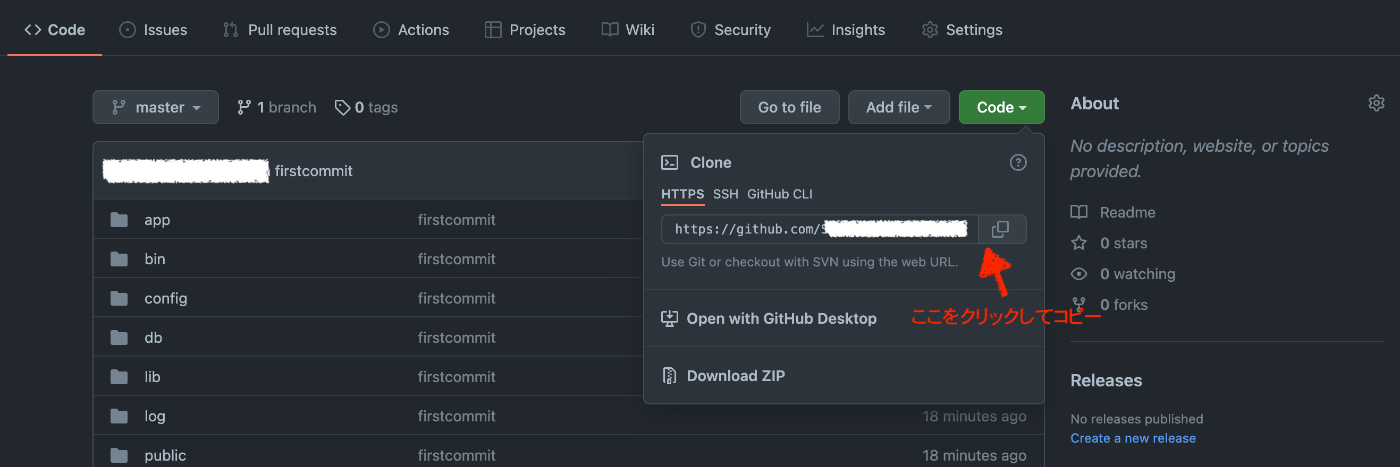The image size is (1400, 467).
Task: Click the fork icon beside 0 forks
Action: [x=1079, y=304]
